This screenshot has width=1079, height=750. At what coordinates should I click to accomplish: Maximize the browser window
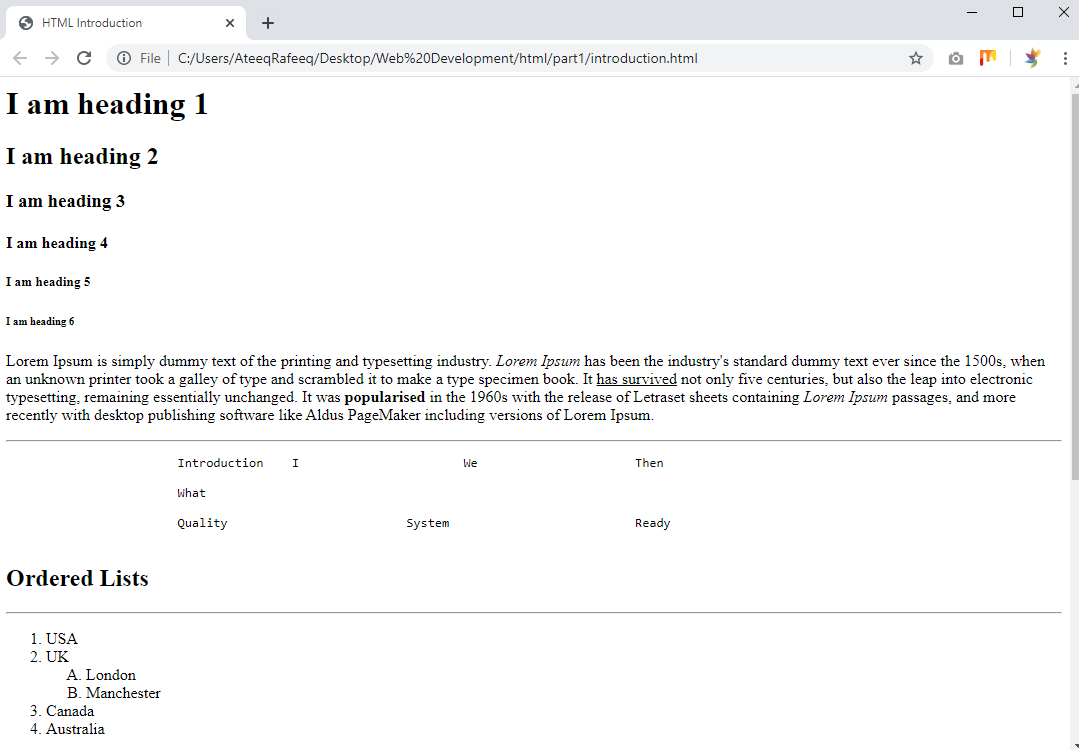click(1018, 12)
